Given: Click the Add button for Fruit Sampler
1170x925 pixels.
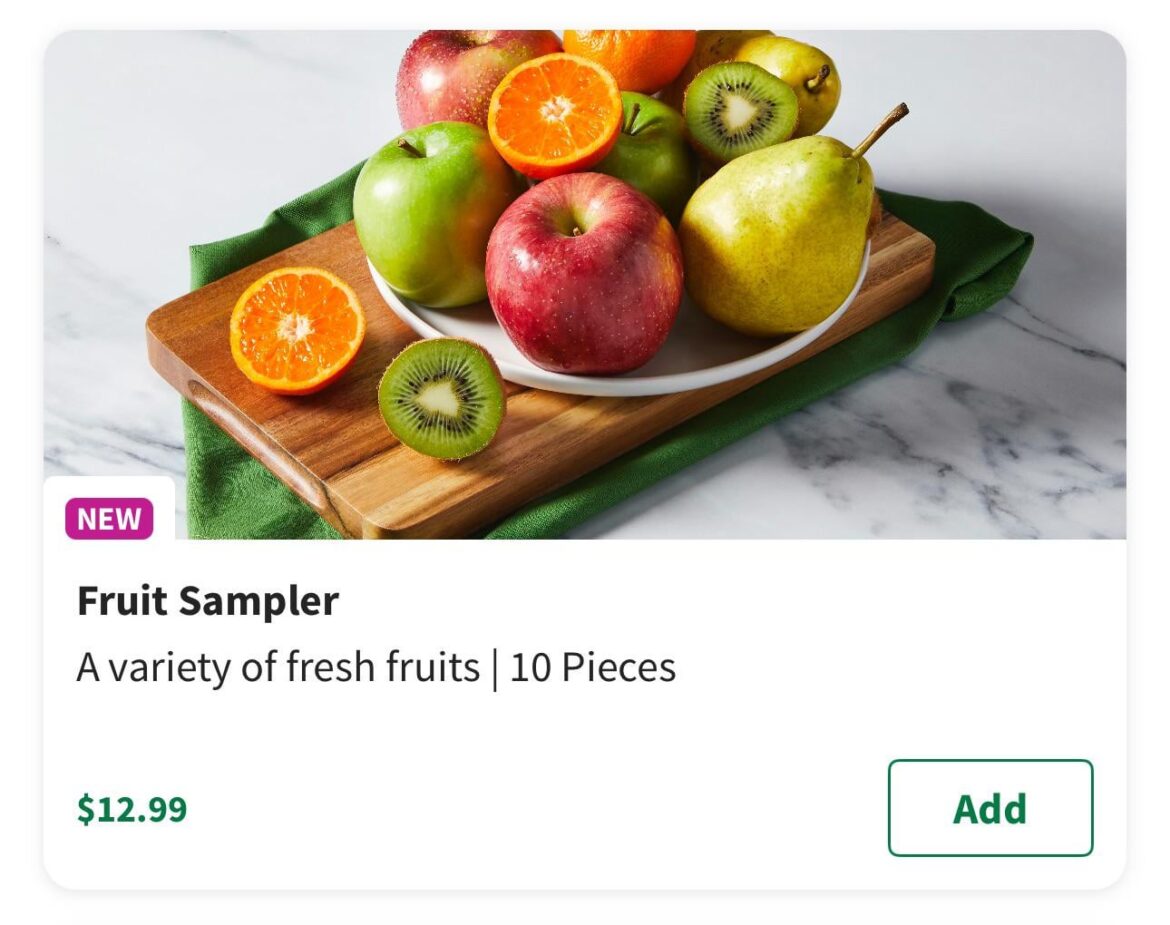Looking at the screenshot, I should (988, 808).
